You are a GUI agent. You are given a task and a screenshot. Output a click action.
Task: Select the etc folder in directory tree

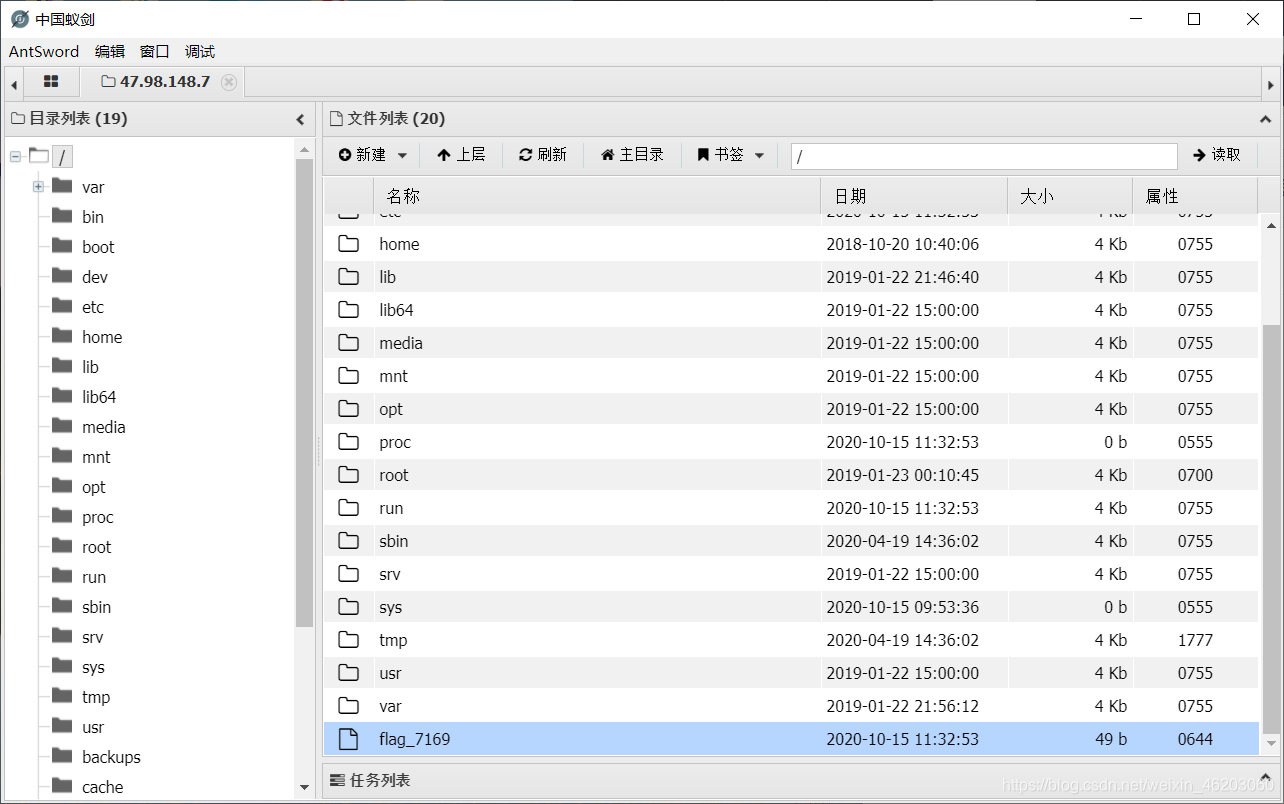93,307
